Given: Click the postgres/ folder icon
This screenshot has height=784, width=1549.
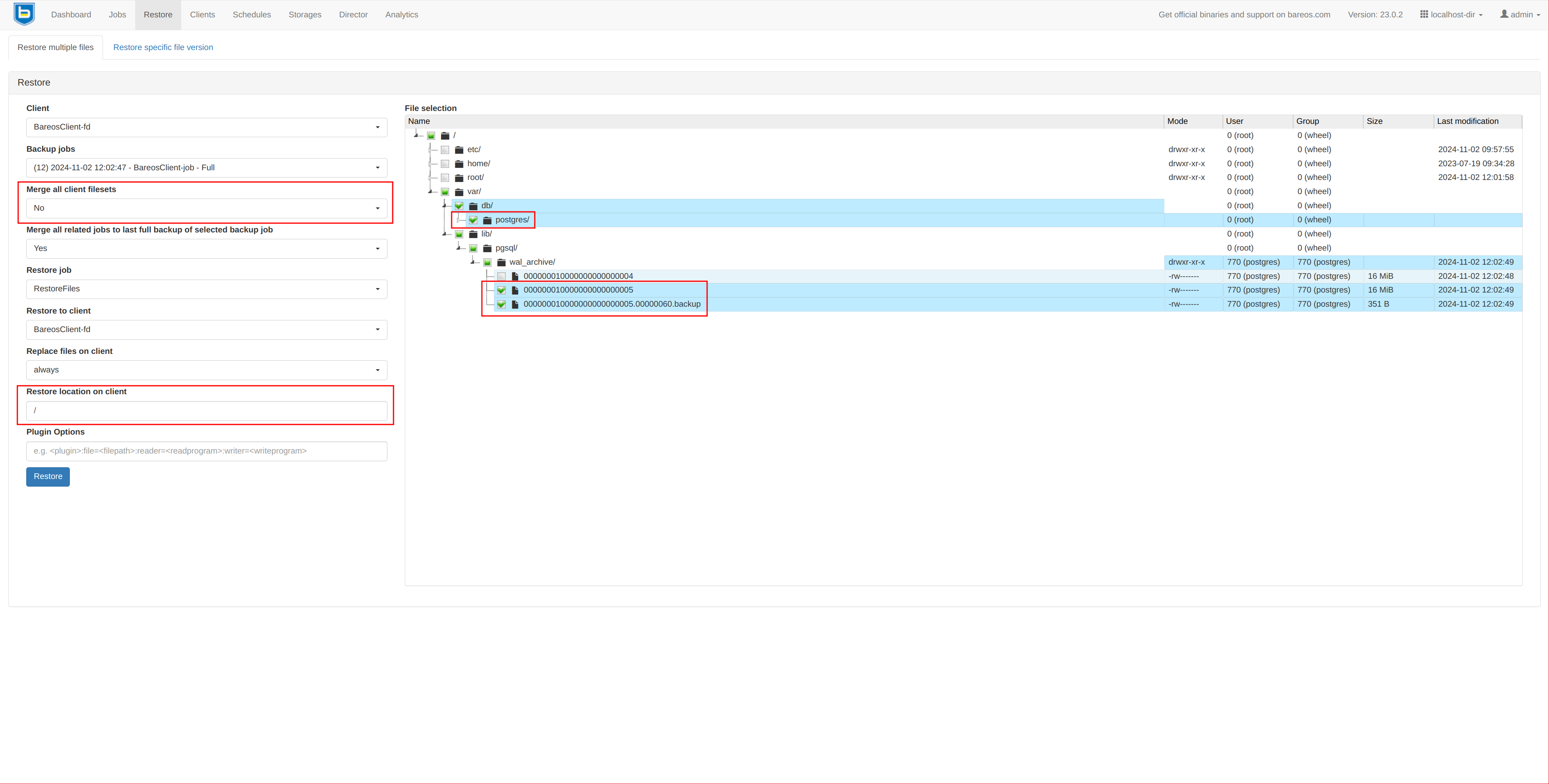Looking at the screenshot, I should [488, 220].
